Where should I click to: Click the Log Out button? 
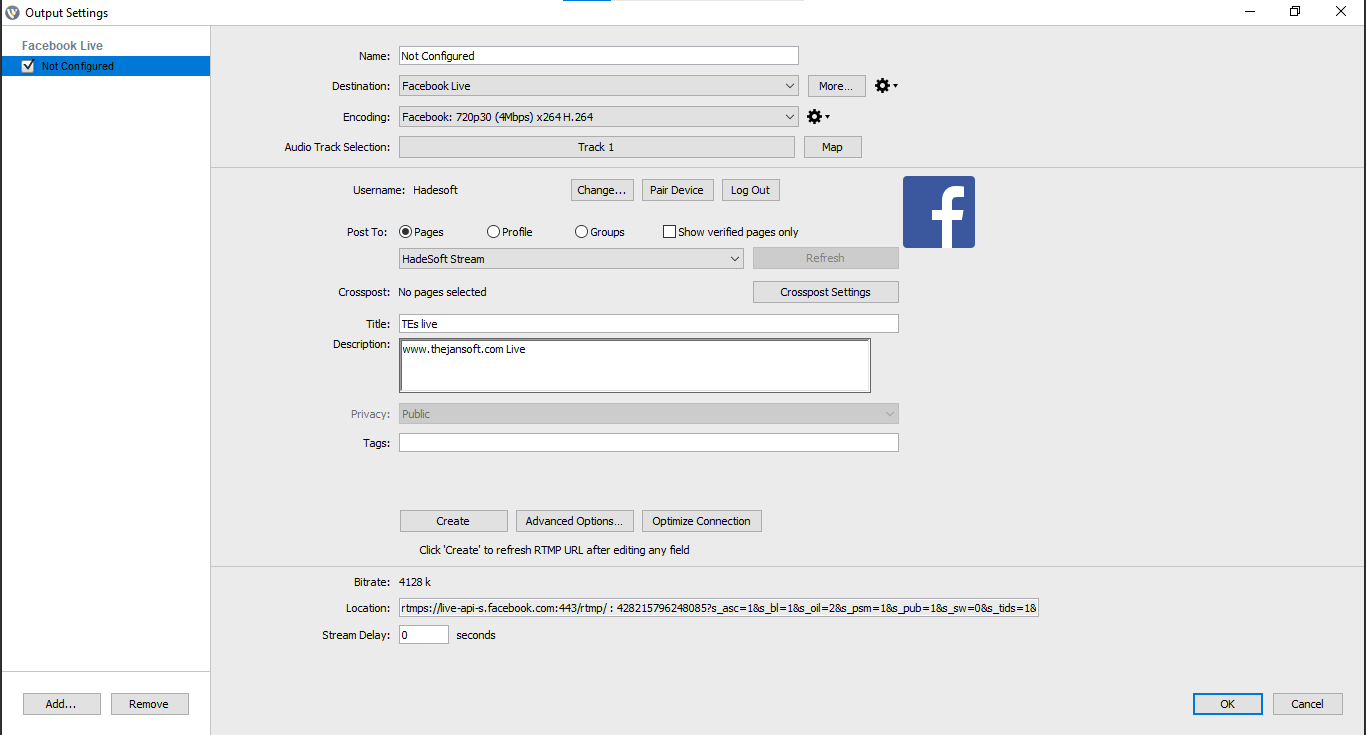click(750, 190)
